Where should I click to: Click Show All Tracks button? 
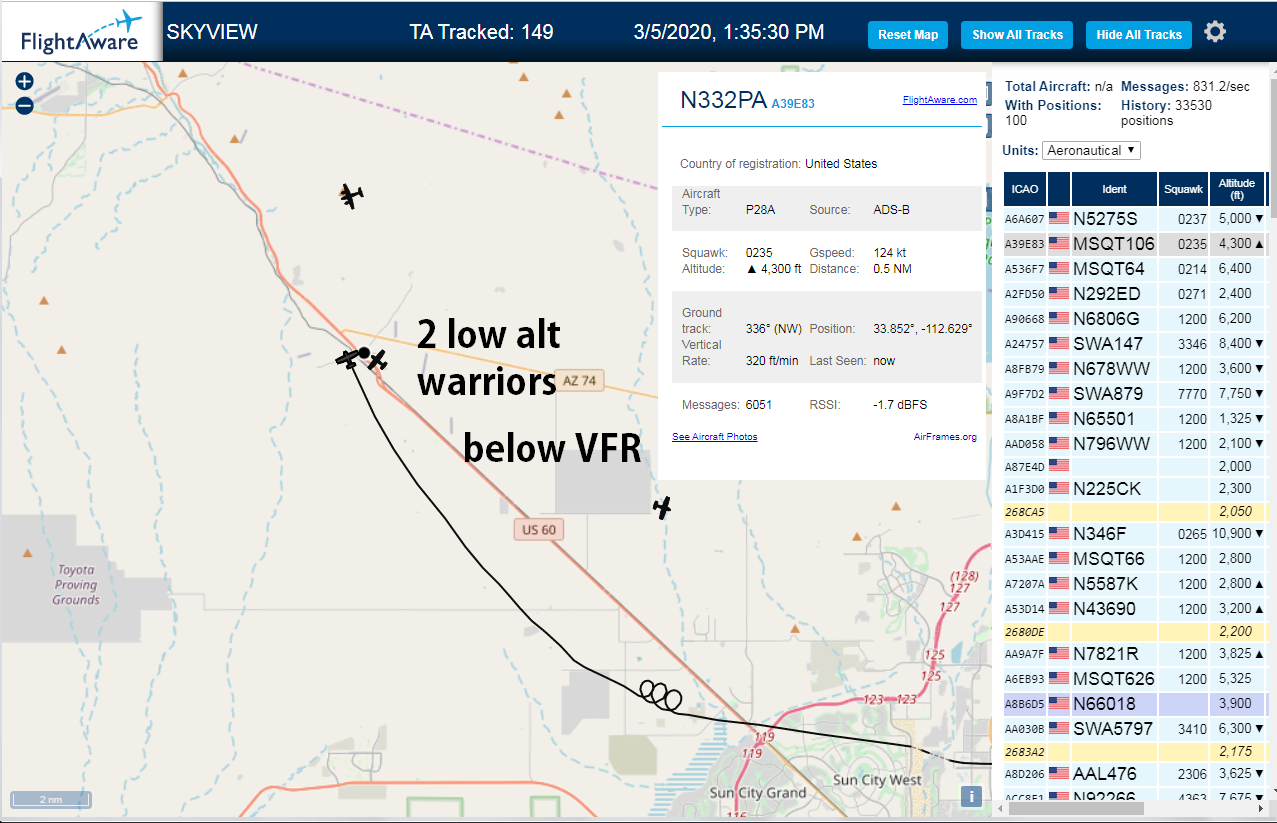tap(1017, 35)
